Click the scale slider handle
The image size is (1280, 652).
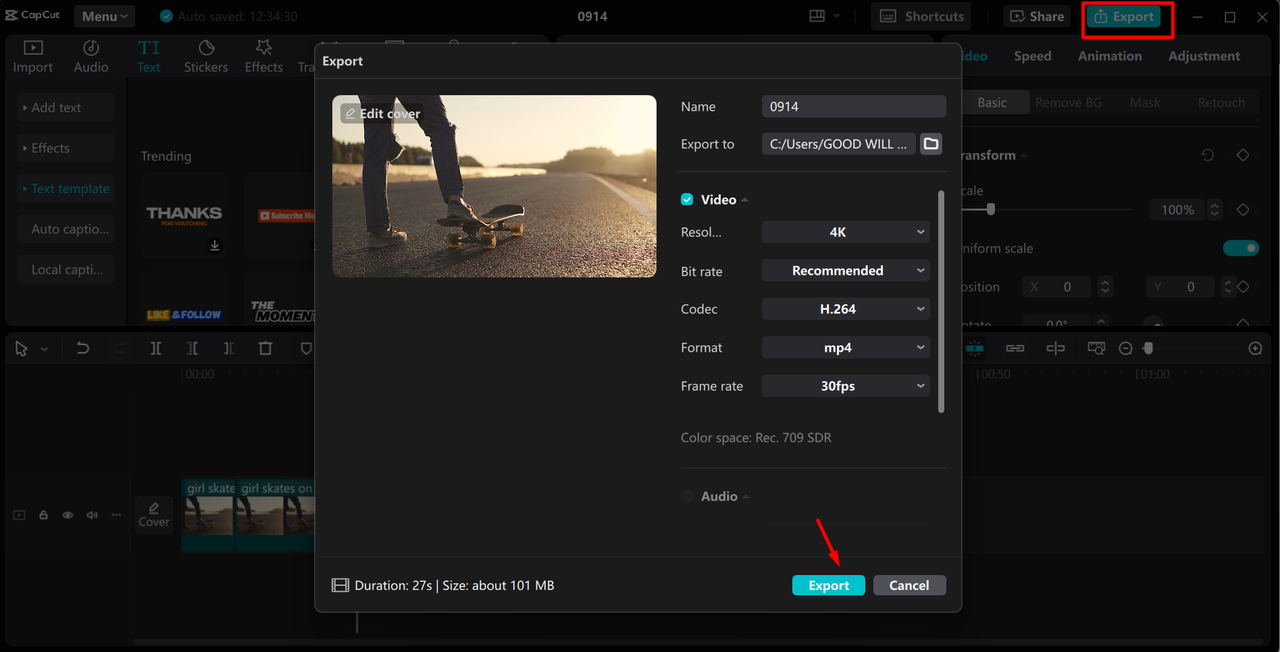pyautogui.click(x=991, y=209)
